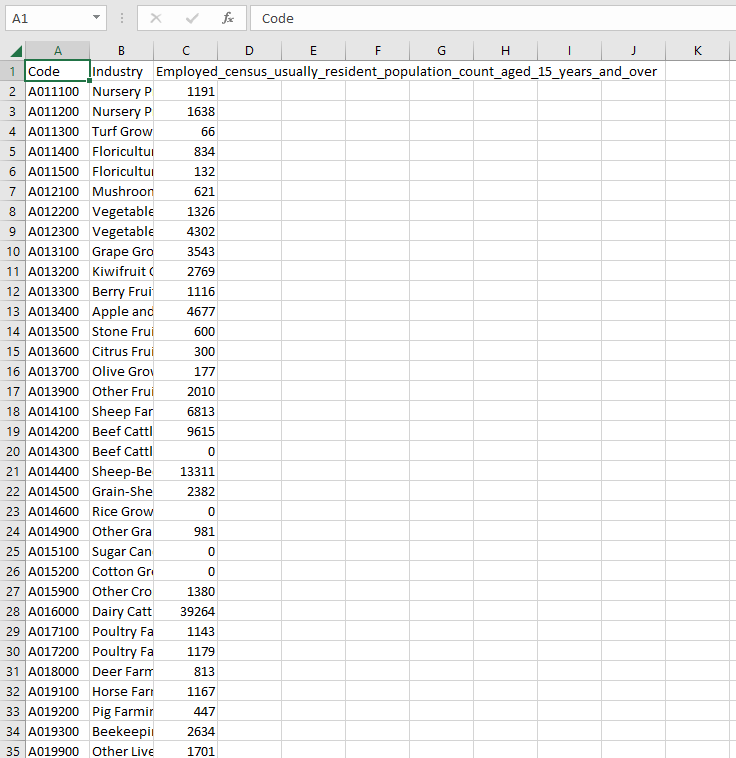Select row 10 header
The width and height of the screenshot is (736, 758).
(x=13, y=251)
